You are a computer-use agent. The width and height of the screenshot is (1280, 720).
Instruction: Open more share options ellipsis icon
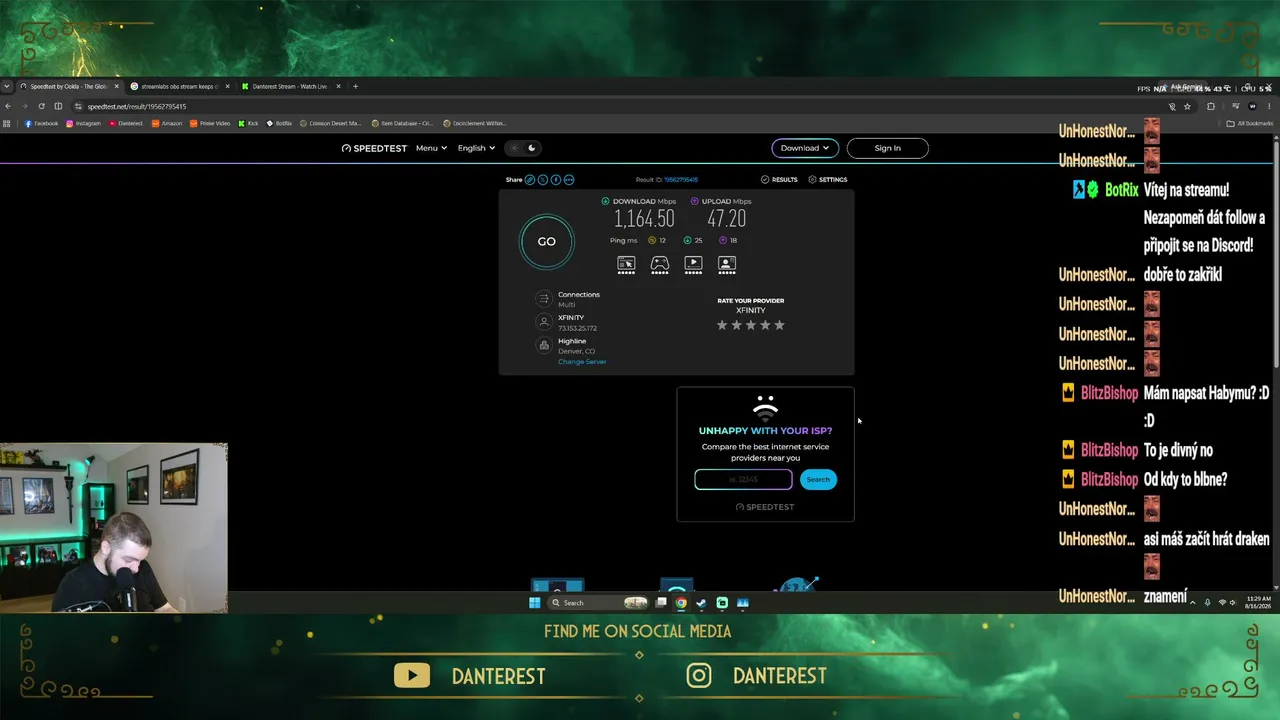(x=569, y=180)
